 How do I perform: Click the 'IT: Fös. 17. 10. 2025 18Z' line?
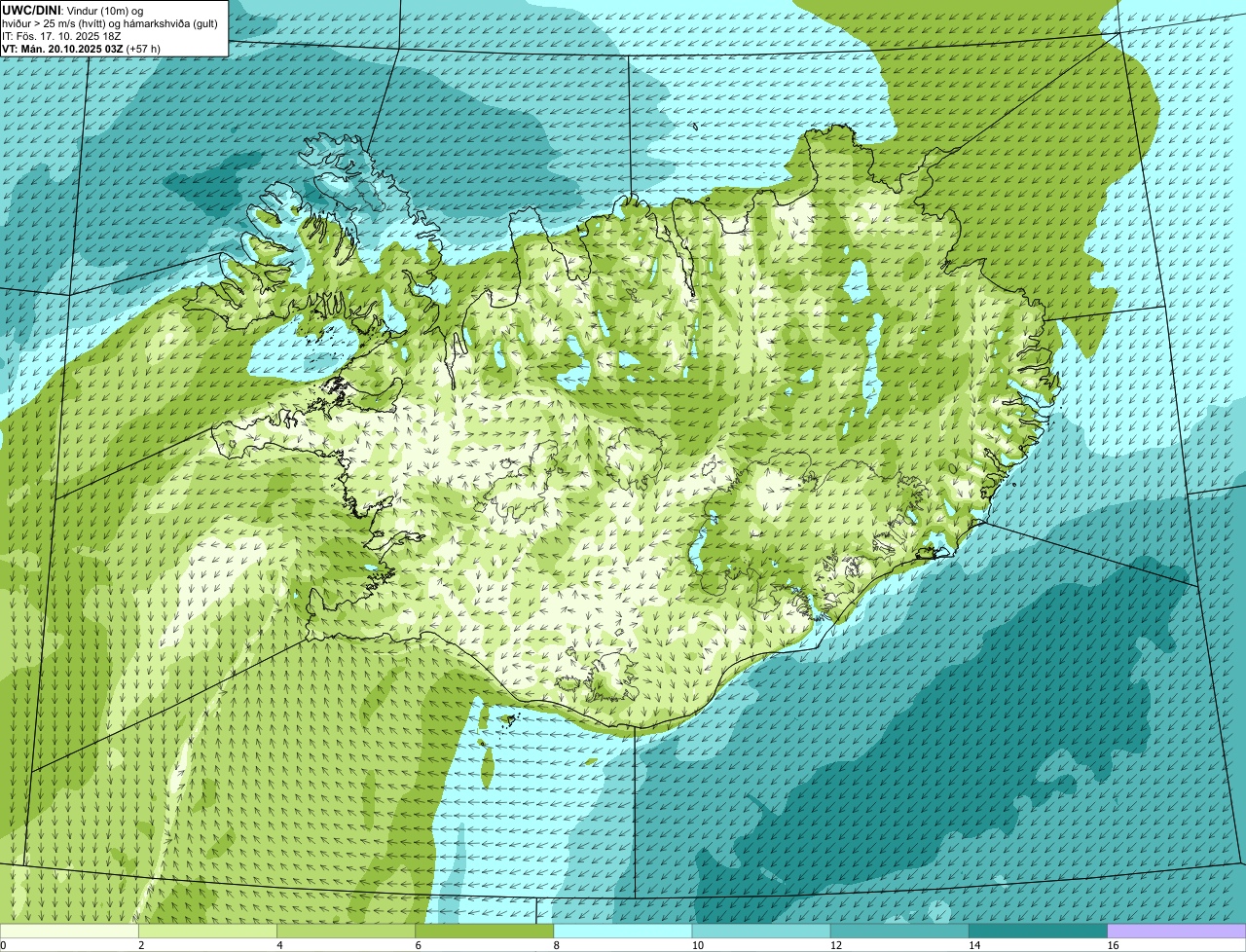61,35
